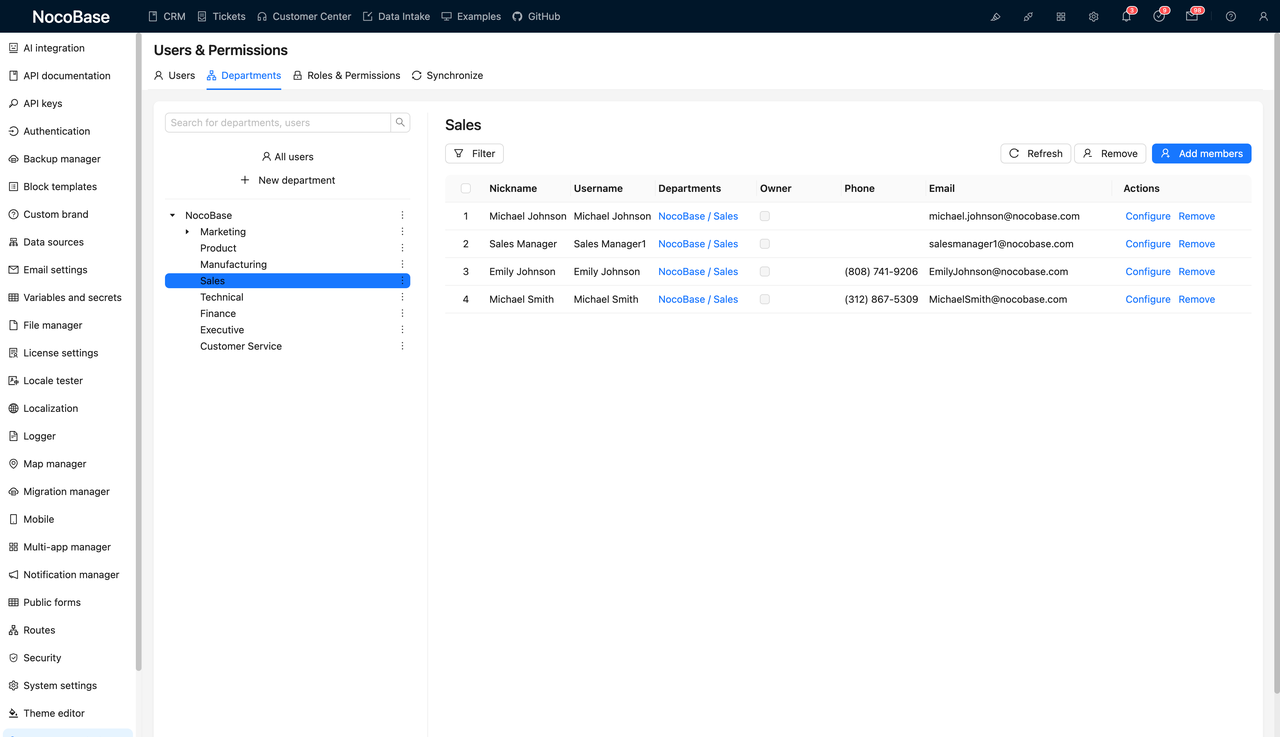Screen dimensions: 1280x737
Task: Open the Customer Center menu item
Action: click(x=304, y=16)
